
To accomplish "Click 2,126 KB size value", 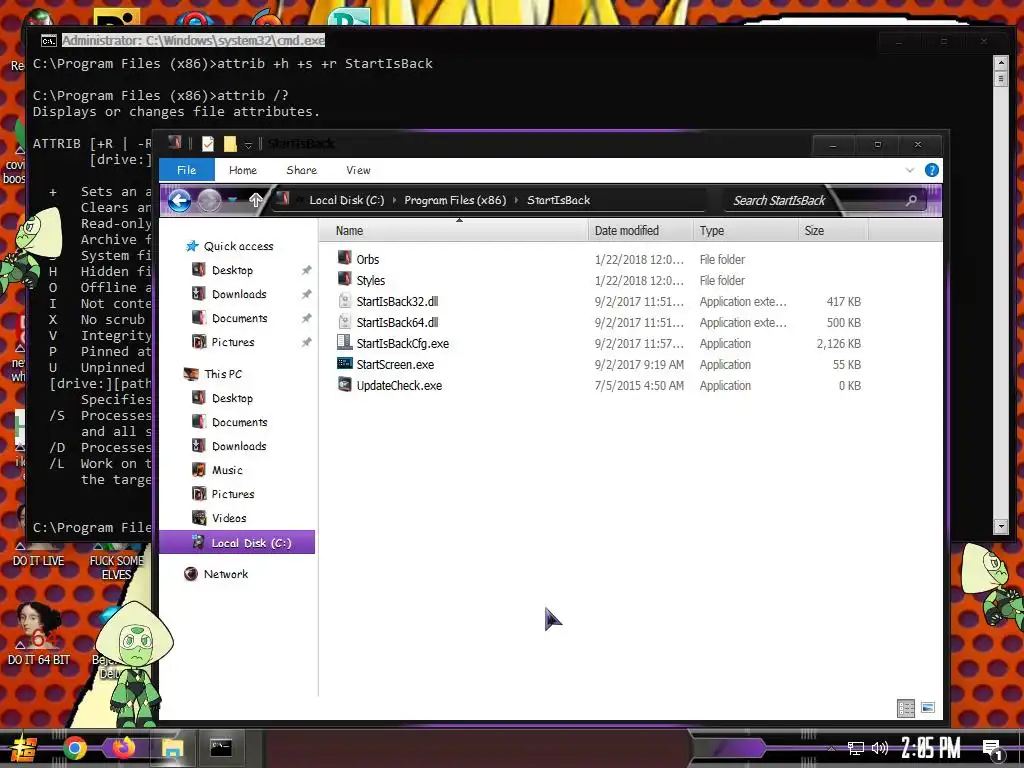I will [839, 344].
